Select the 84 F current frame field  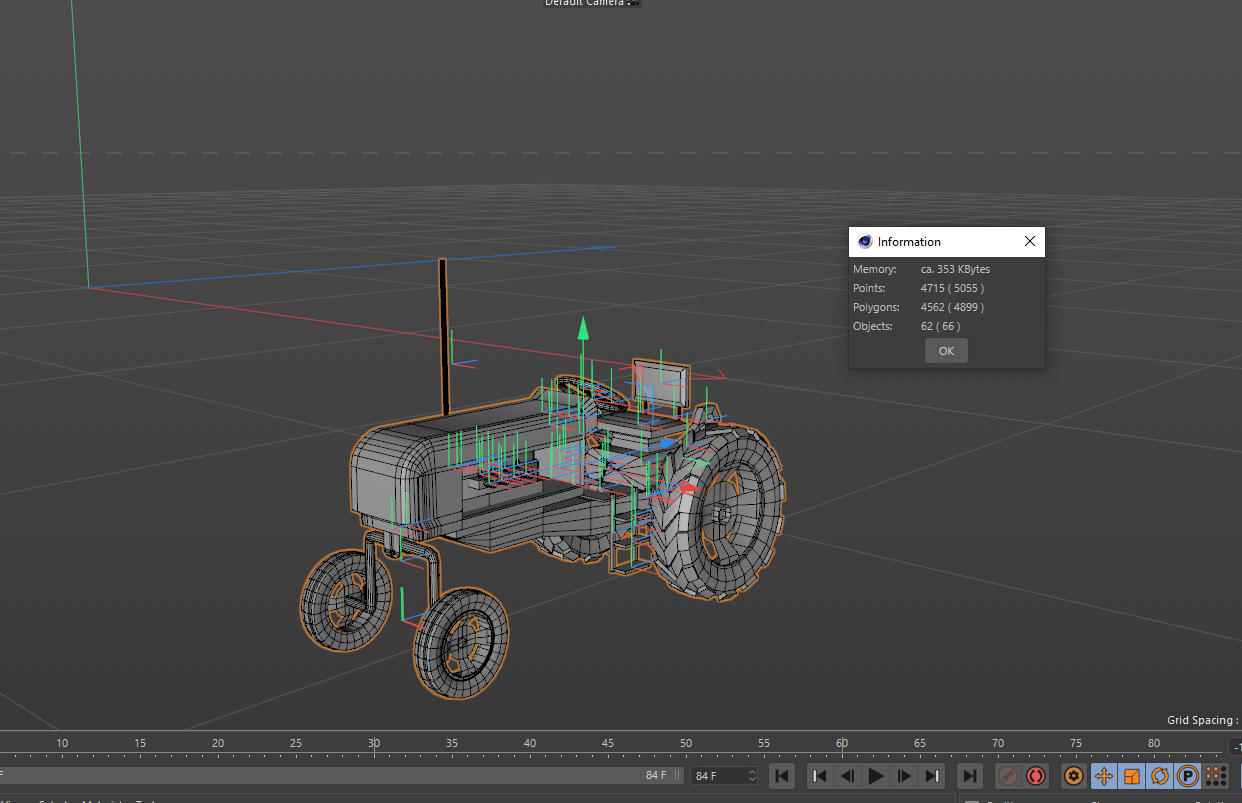[716, 775]
